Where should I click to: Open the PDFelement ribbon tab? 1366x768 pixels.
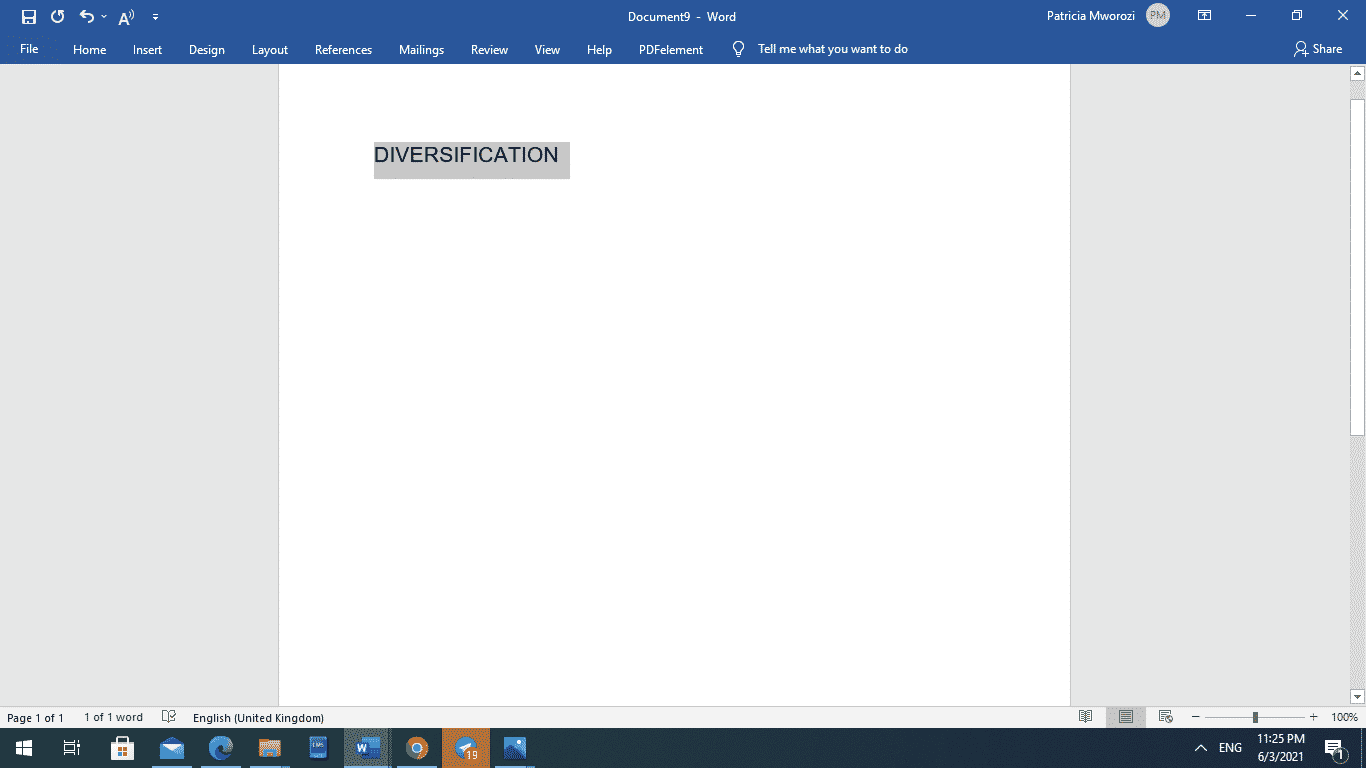pos(670,49)
